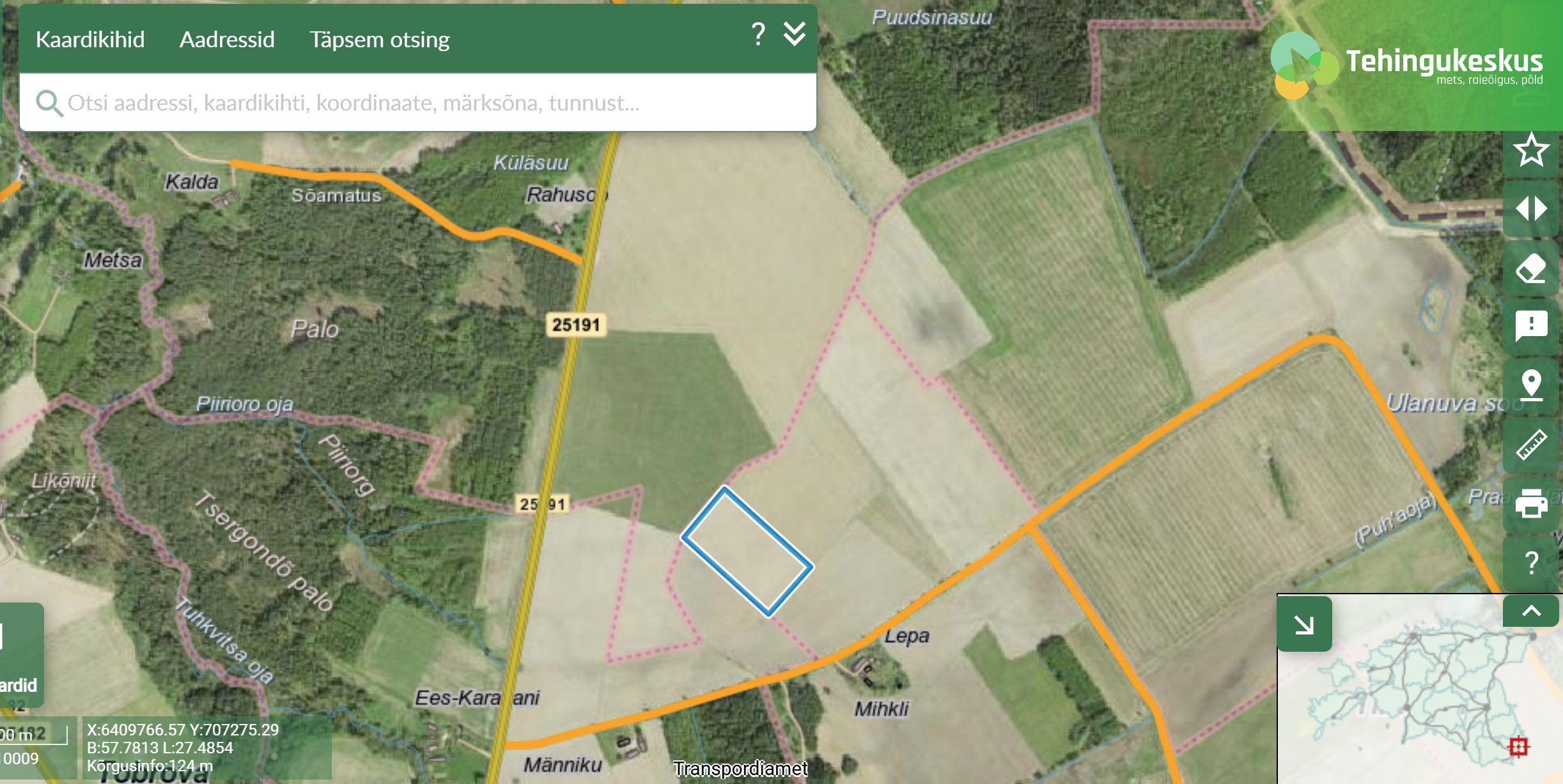Open the report feedback icon
Screen dimensions: 1563x784
pos(1531,327)
